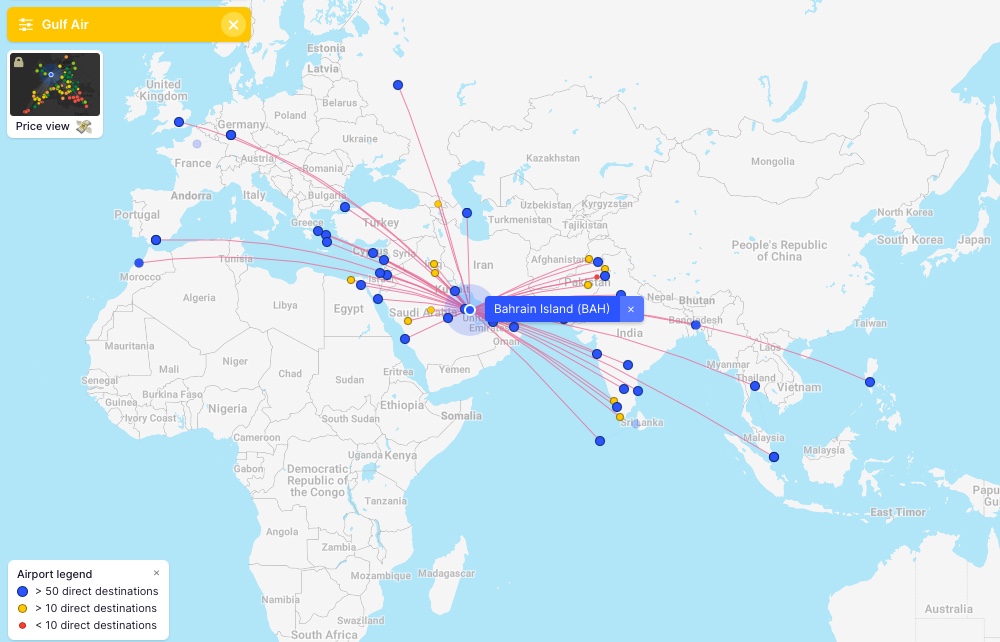The height and width of the screenshot is (642, 1000).
Task: Click the blue dot in the Airport legend
Action: 21,592
